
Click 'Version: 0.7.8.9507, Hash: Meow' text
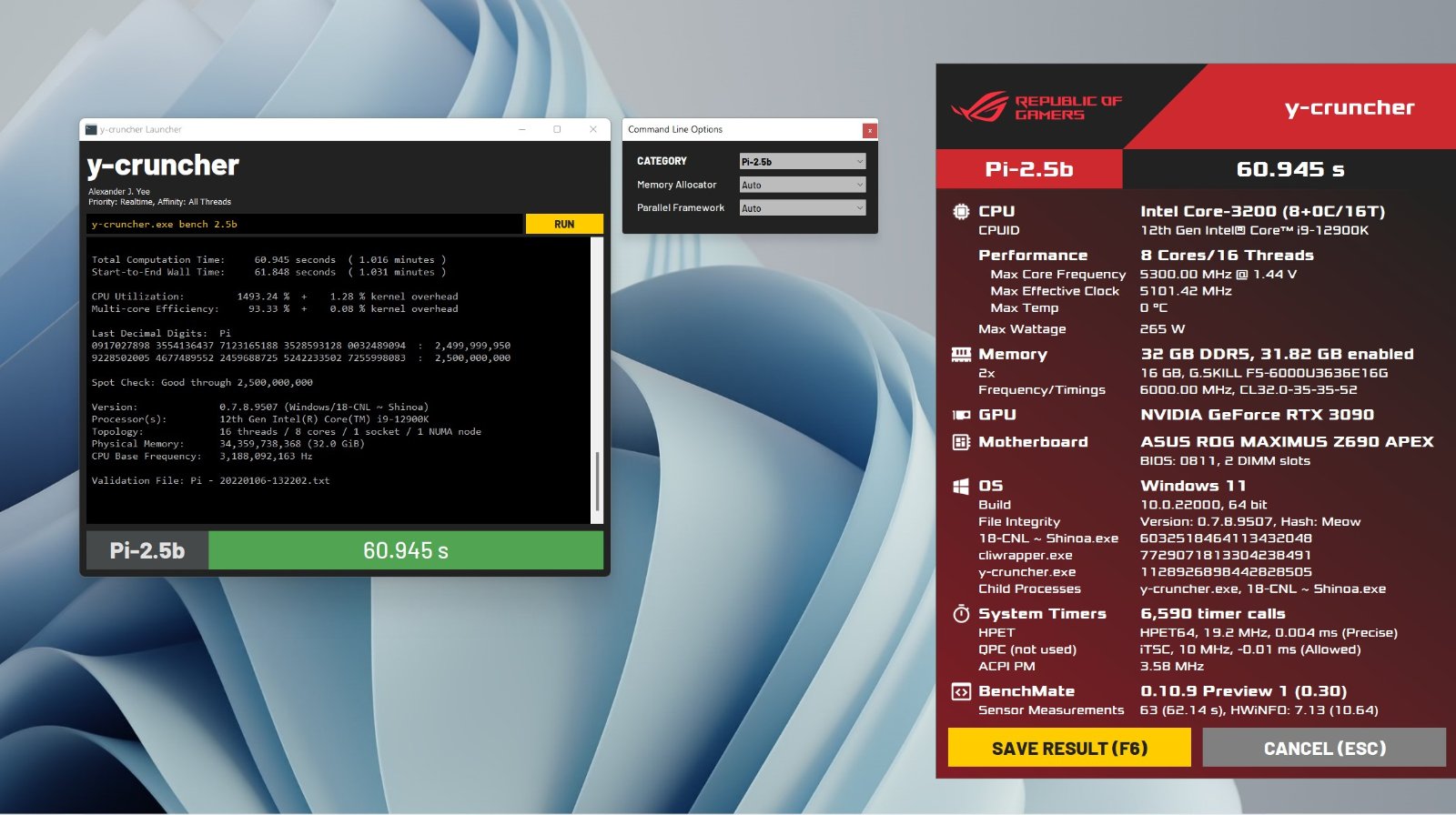pyautogui.click(x=1250, y=521)
